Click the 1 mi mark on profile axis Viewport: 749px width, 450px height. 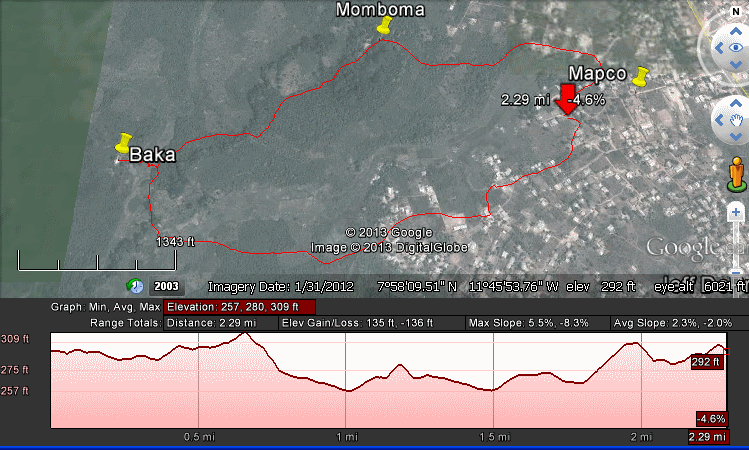coord(346,437)
